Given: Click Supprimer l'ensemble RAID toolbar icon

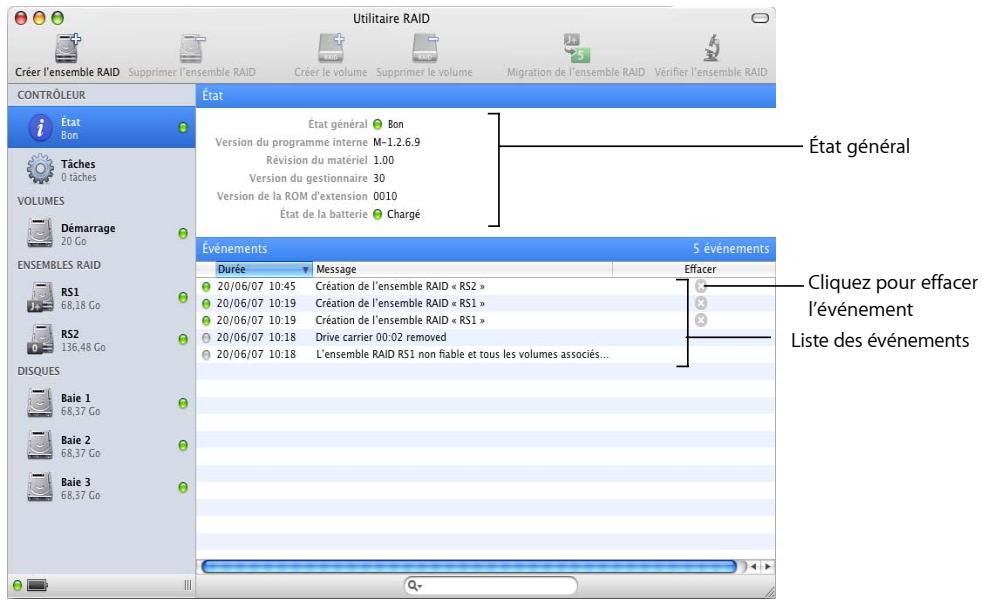Looking at the screenshot, I should pyautogui.click(x=192, y=48).
